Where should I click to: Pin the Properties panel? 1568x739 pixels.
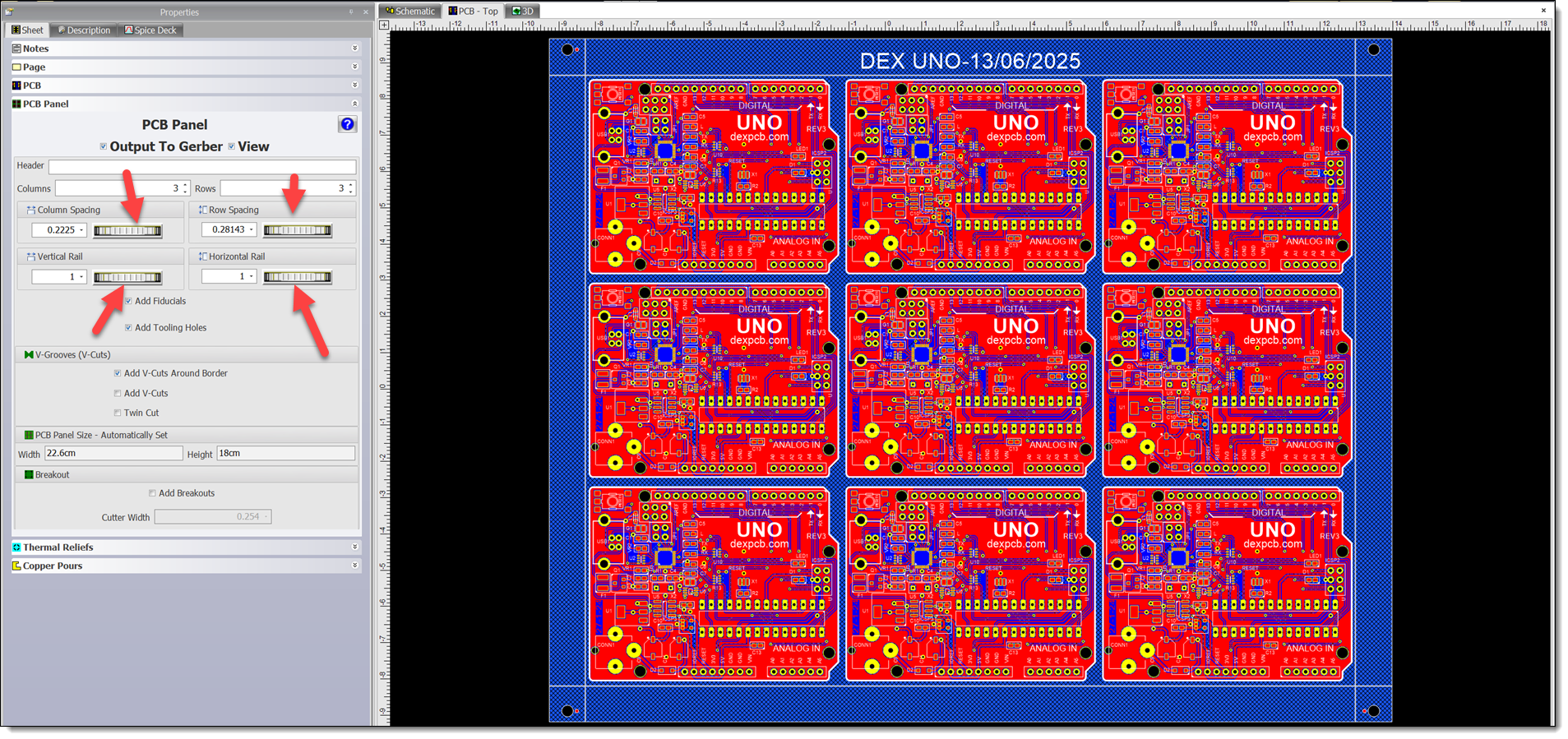click(352, 12)
